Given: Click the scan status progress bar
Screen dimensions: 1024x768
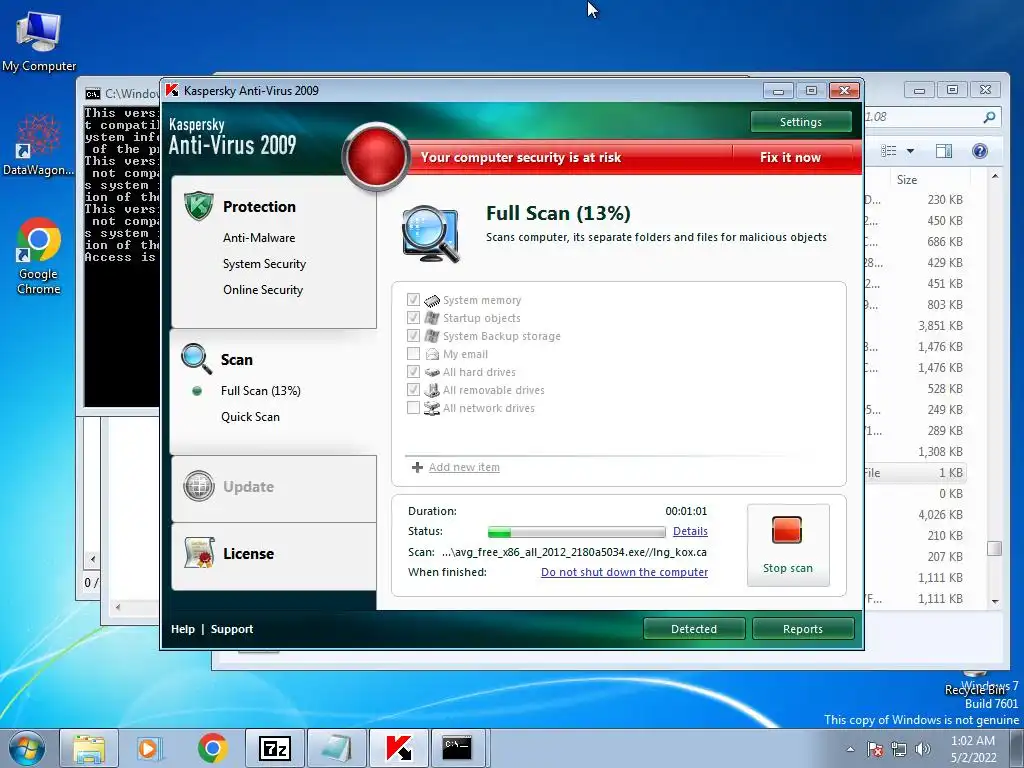Looking at the screenshot, I should (576, 532).
